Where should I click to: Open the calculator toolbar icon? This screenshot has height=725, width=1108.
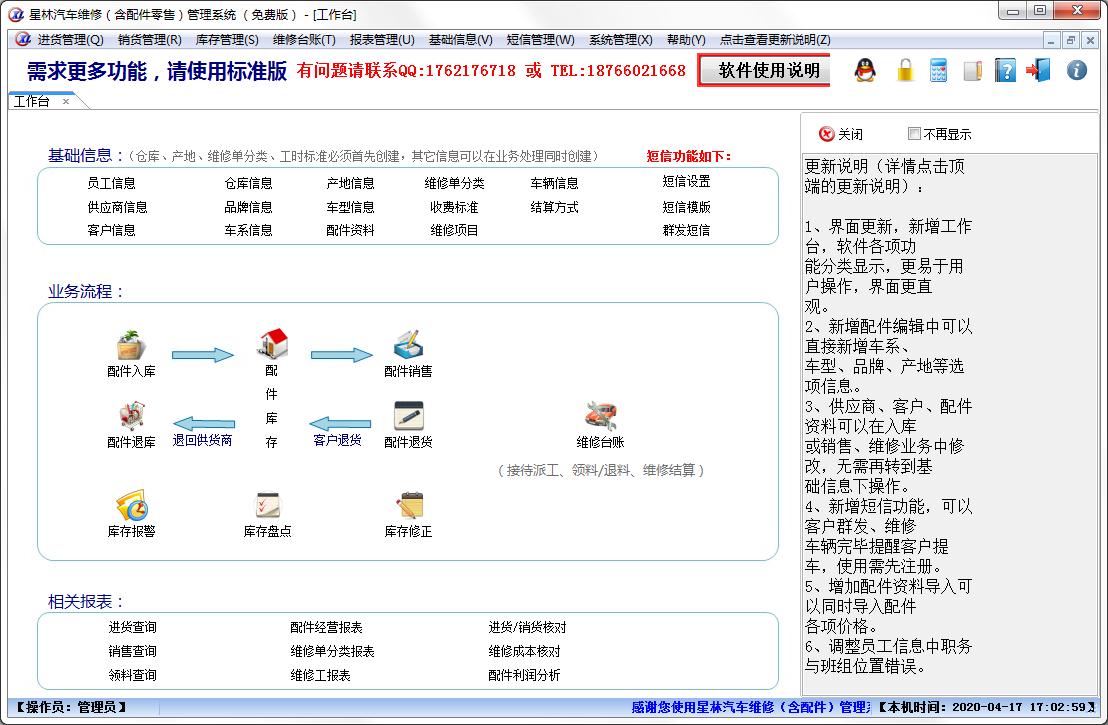coord(938,70)
